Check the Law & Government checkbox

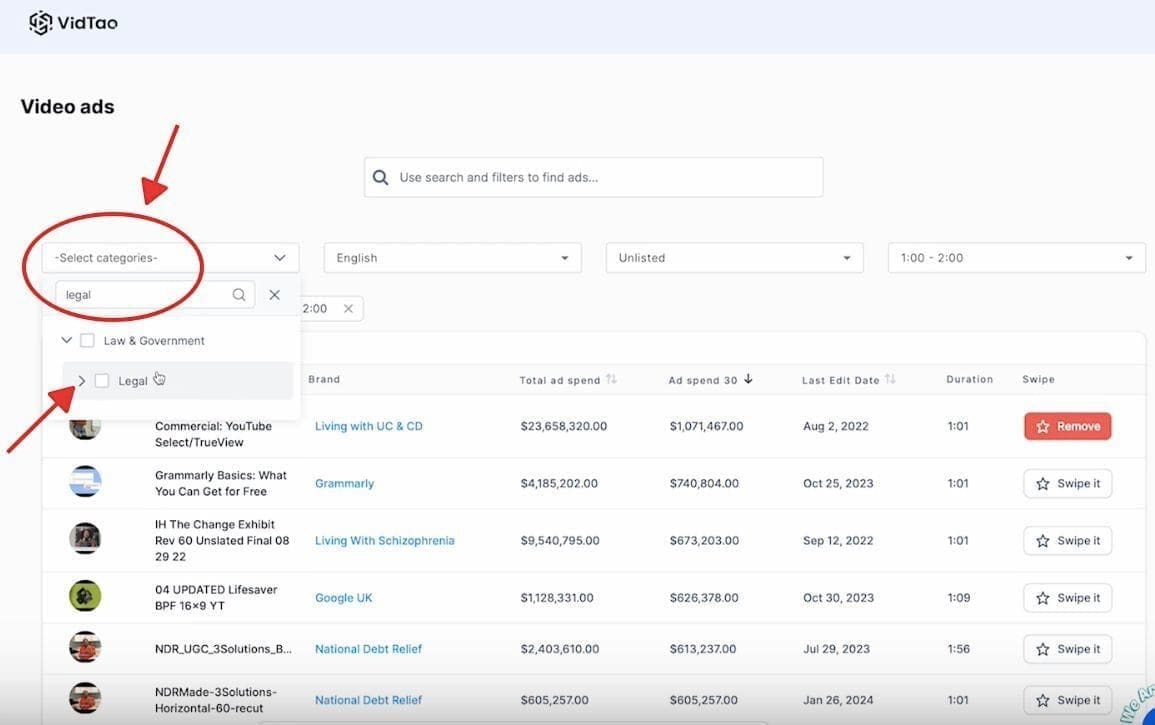(x=87, y=341)
